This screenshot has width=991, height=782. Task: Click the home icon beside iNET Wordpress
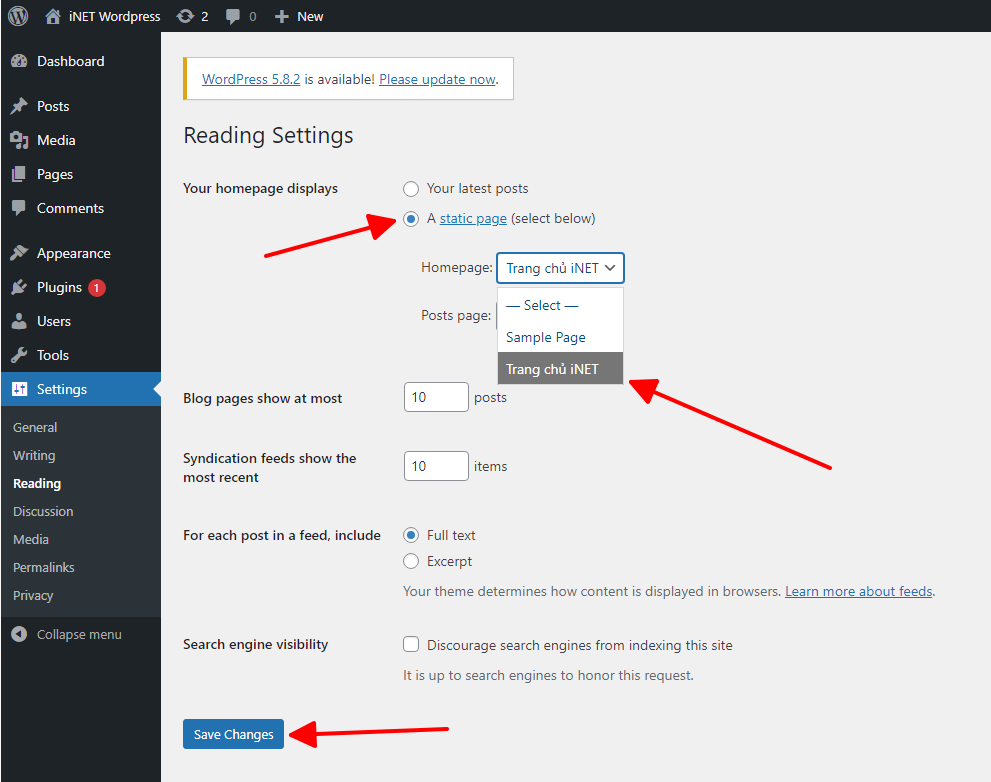[53, 16]
